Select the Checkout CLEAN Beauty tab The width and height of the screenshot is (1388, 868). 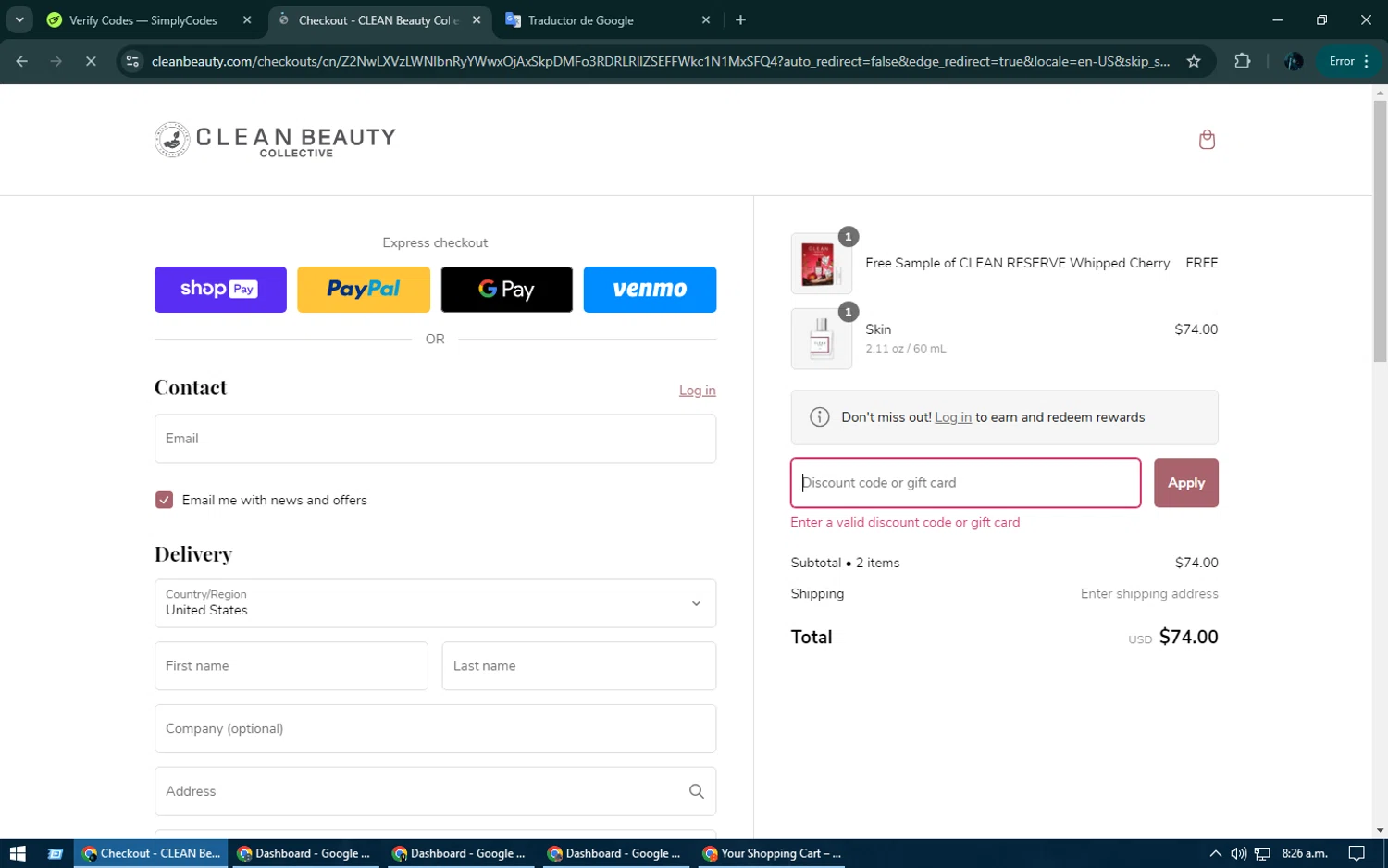pyautogui.click(x=378, y=20)
